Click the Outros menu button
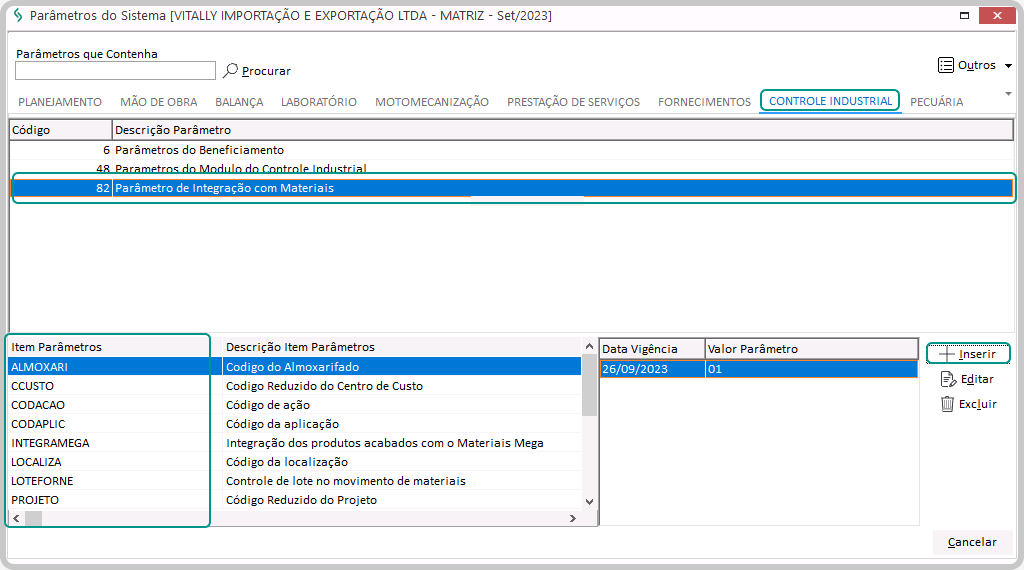 click(x=975, y=65)
